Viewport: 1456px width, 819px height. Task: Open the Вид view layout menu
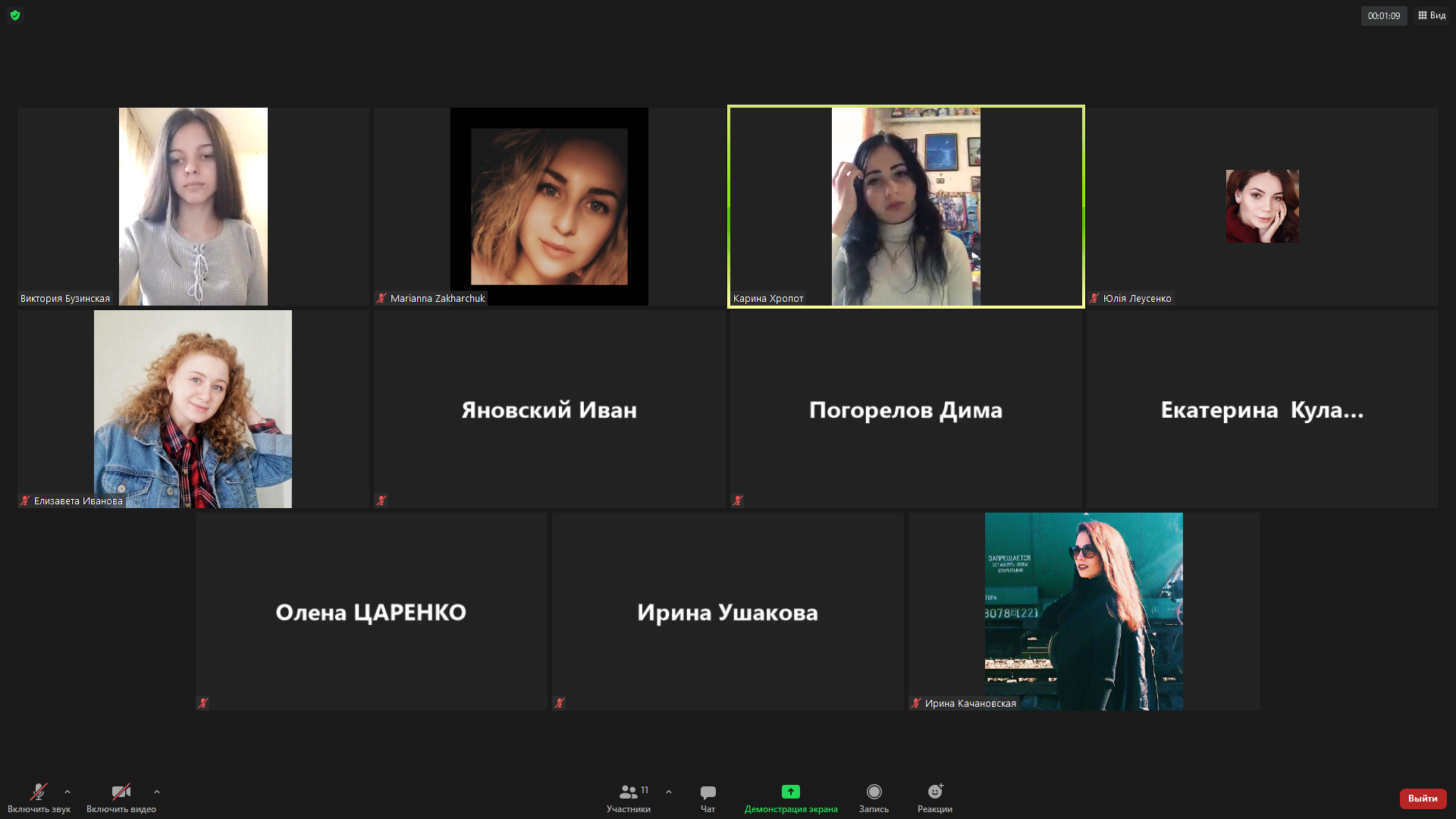click(1432, 15)
